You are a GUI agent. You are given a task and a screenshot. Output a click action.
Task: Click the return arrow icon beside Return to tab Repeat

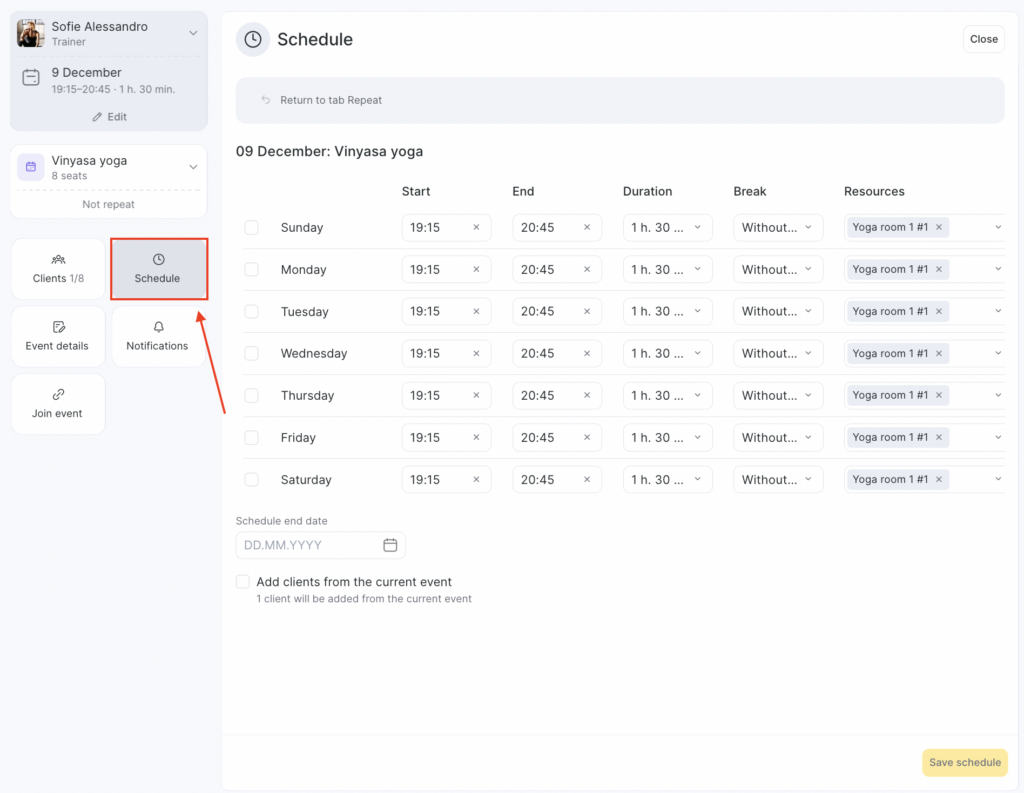click(x=266, y=100)
